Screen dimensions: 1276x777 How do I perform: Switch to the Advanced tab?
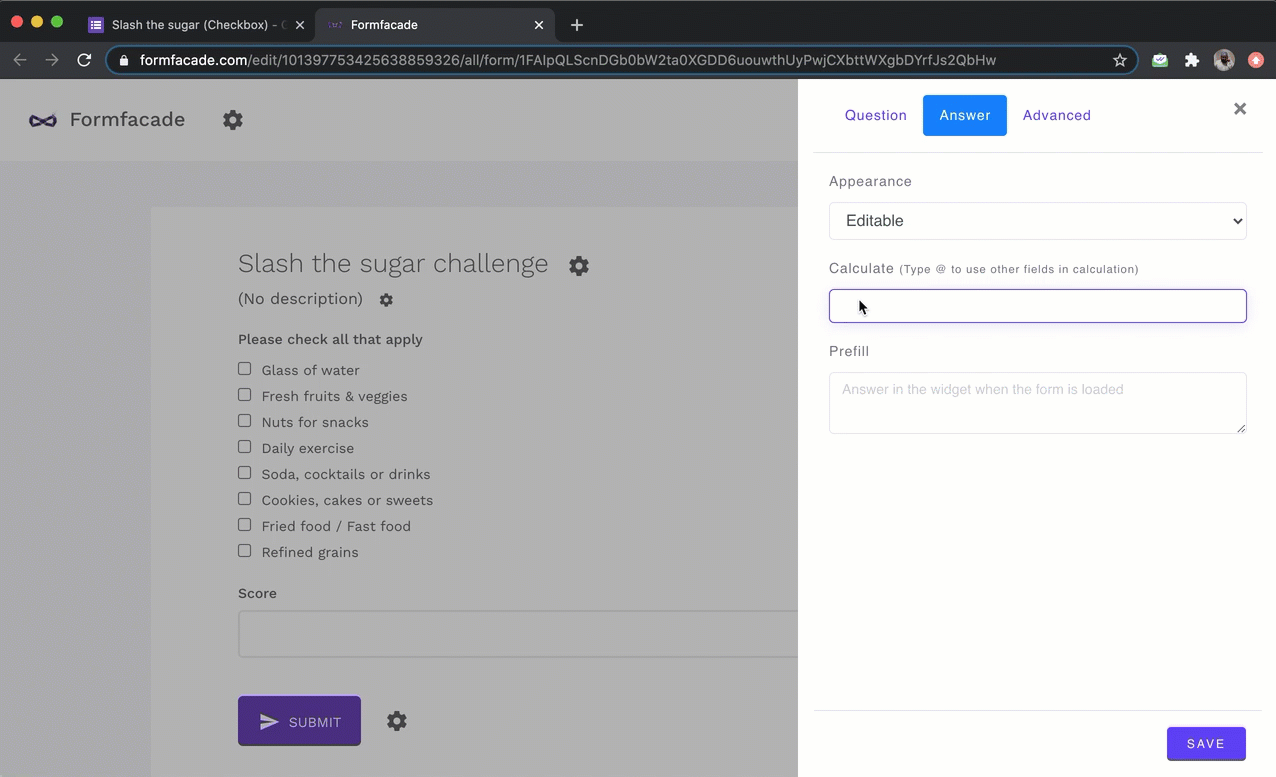pyautogui.click(x=1056, y=115)
